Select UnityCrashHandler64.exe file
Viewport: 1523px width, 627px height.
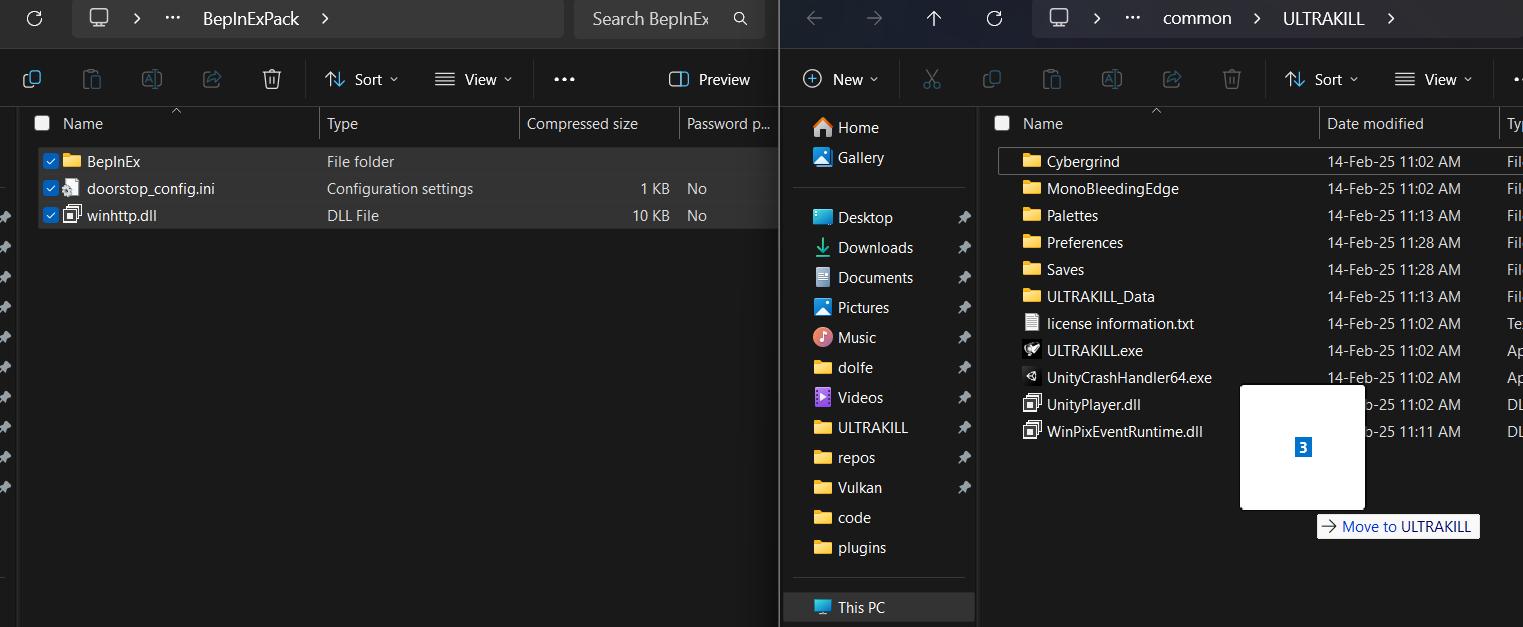coord(1129,377)
